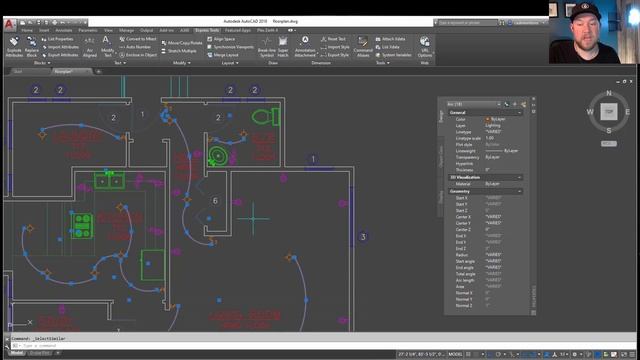The width and height of the screenshot is (640, 360).
Task: Click the N compass direction on ViewCube
Action: 609,93
